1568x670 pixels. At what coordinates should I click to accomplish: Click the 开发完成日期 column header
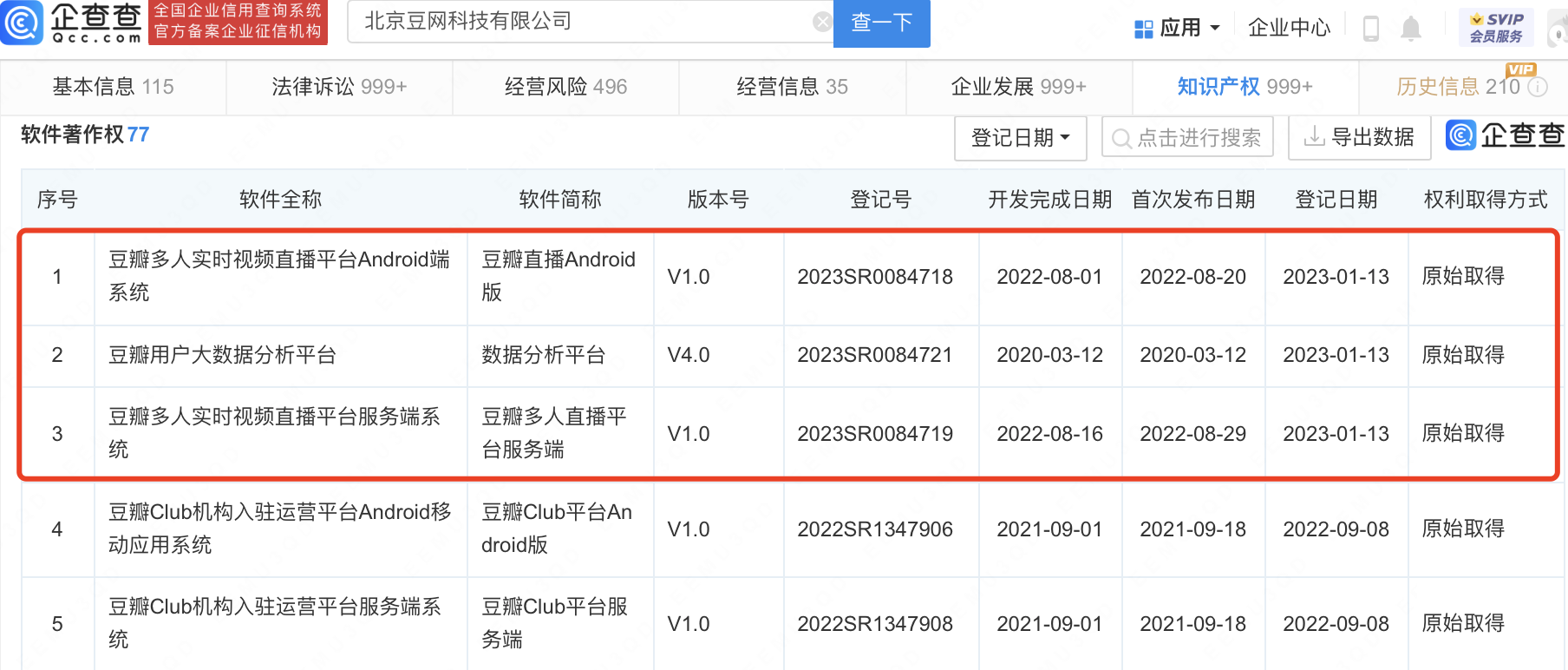click(1049, 200)
